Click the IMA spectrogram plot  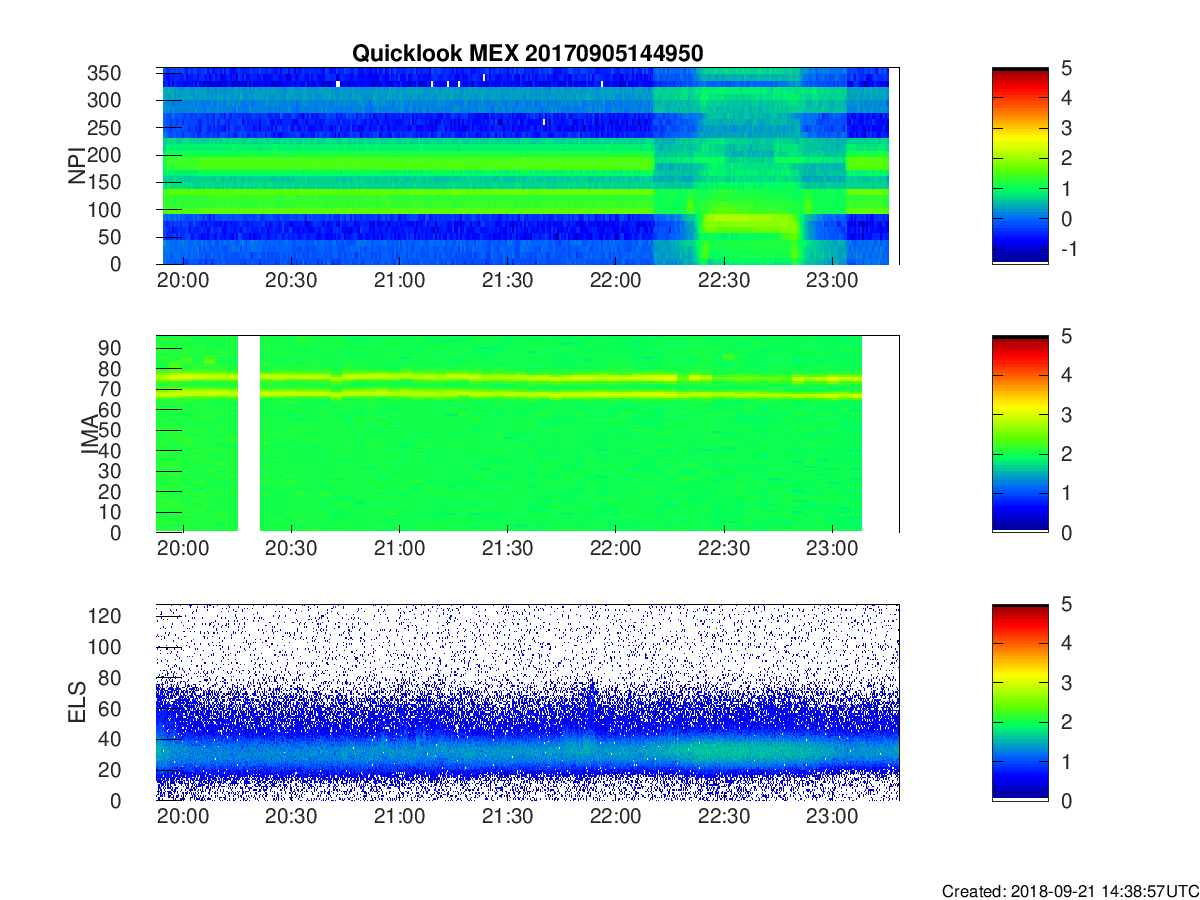tap(528, 434)
